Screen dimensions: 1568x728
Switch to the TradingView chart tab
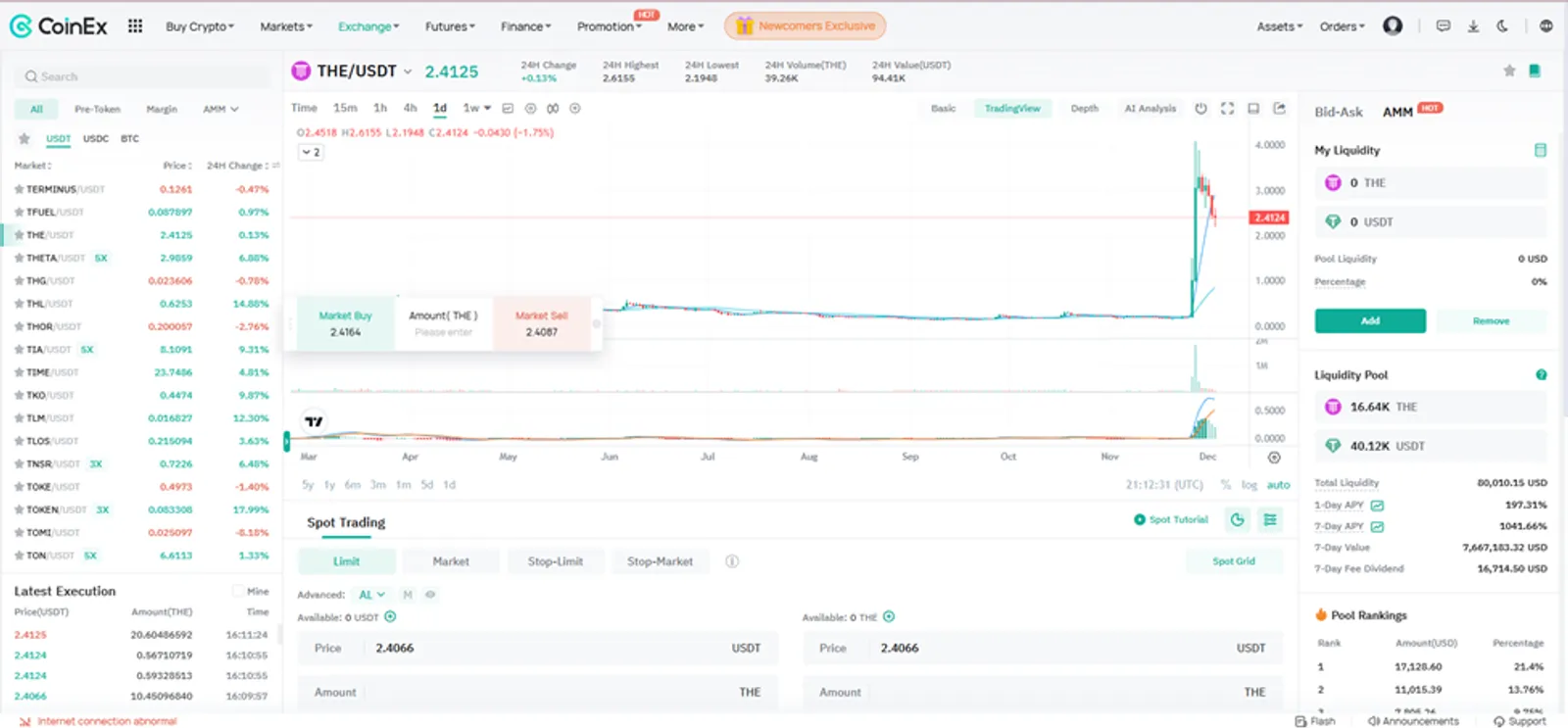[x=1012, y=109]
